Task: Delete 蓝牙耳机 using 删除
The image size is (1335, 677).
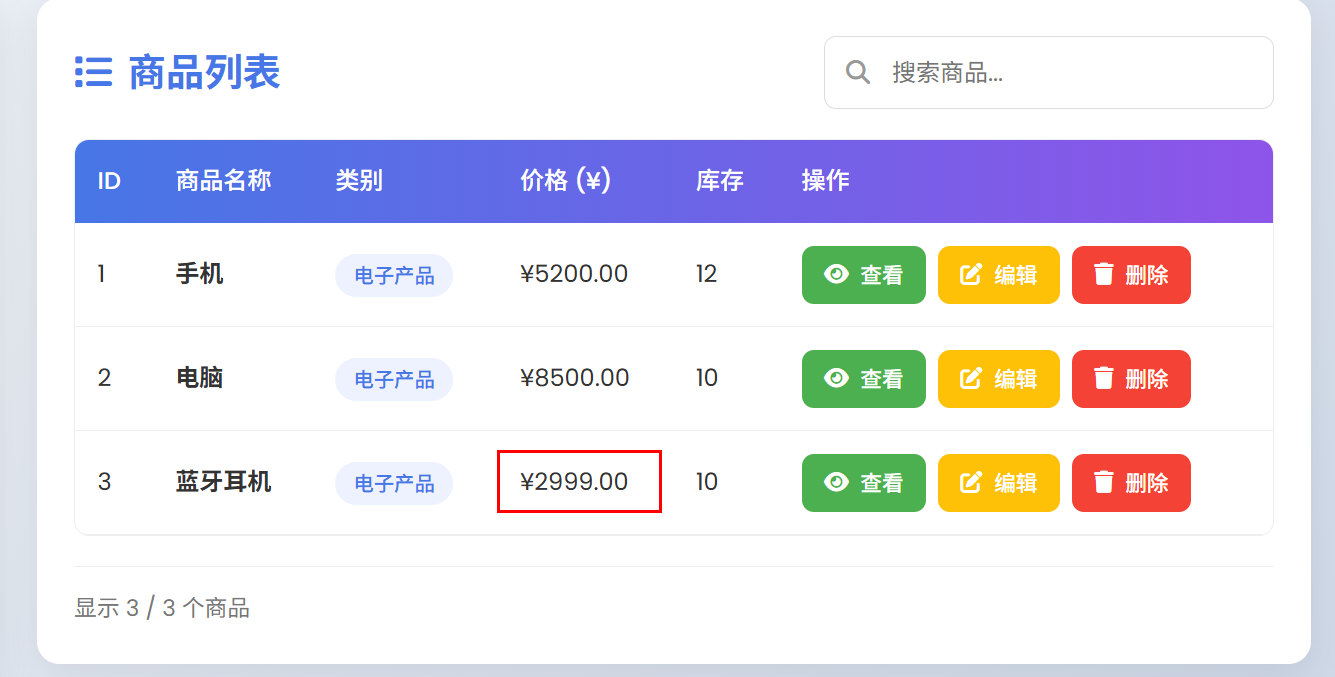Action: tap(1131, 483)
